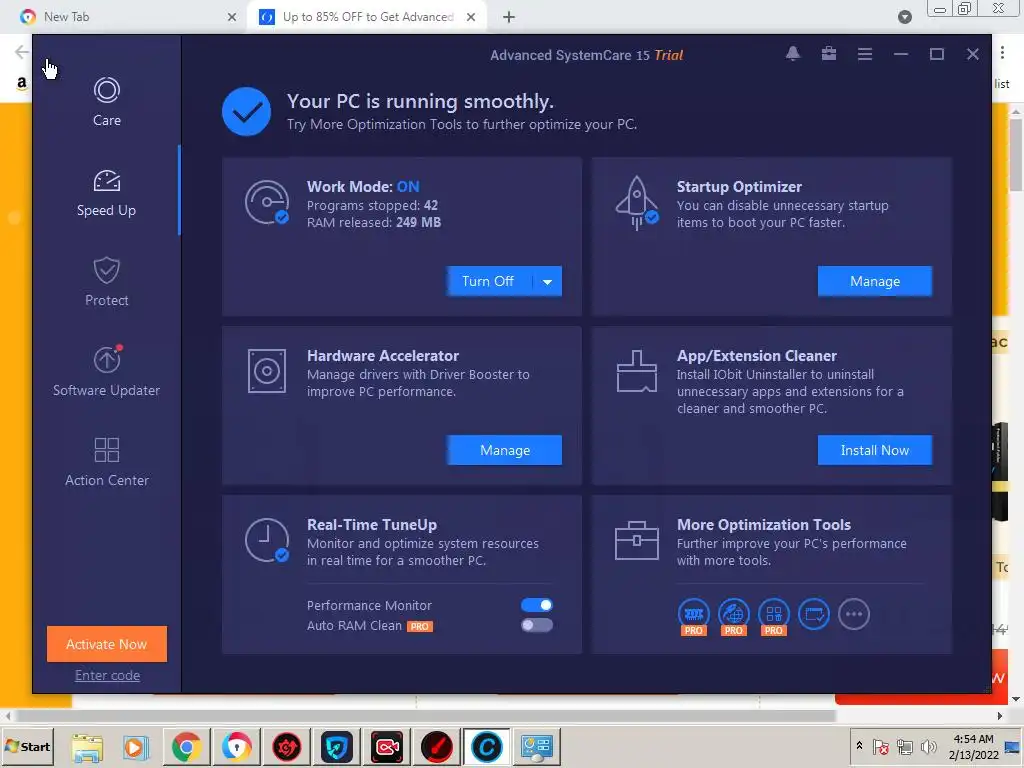
Task: Open the Enter code link
Action: 107,675
